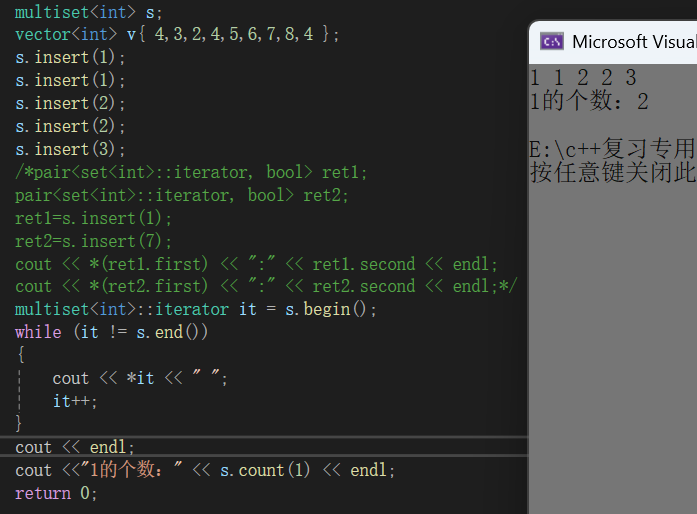Click the commented cout line with ret2.first
The width and height of the screenshot is (697, 514).
click(x=266, y=286)
